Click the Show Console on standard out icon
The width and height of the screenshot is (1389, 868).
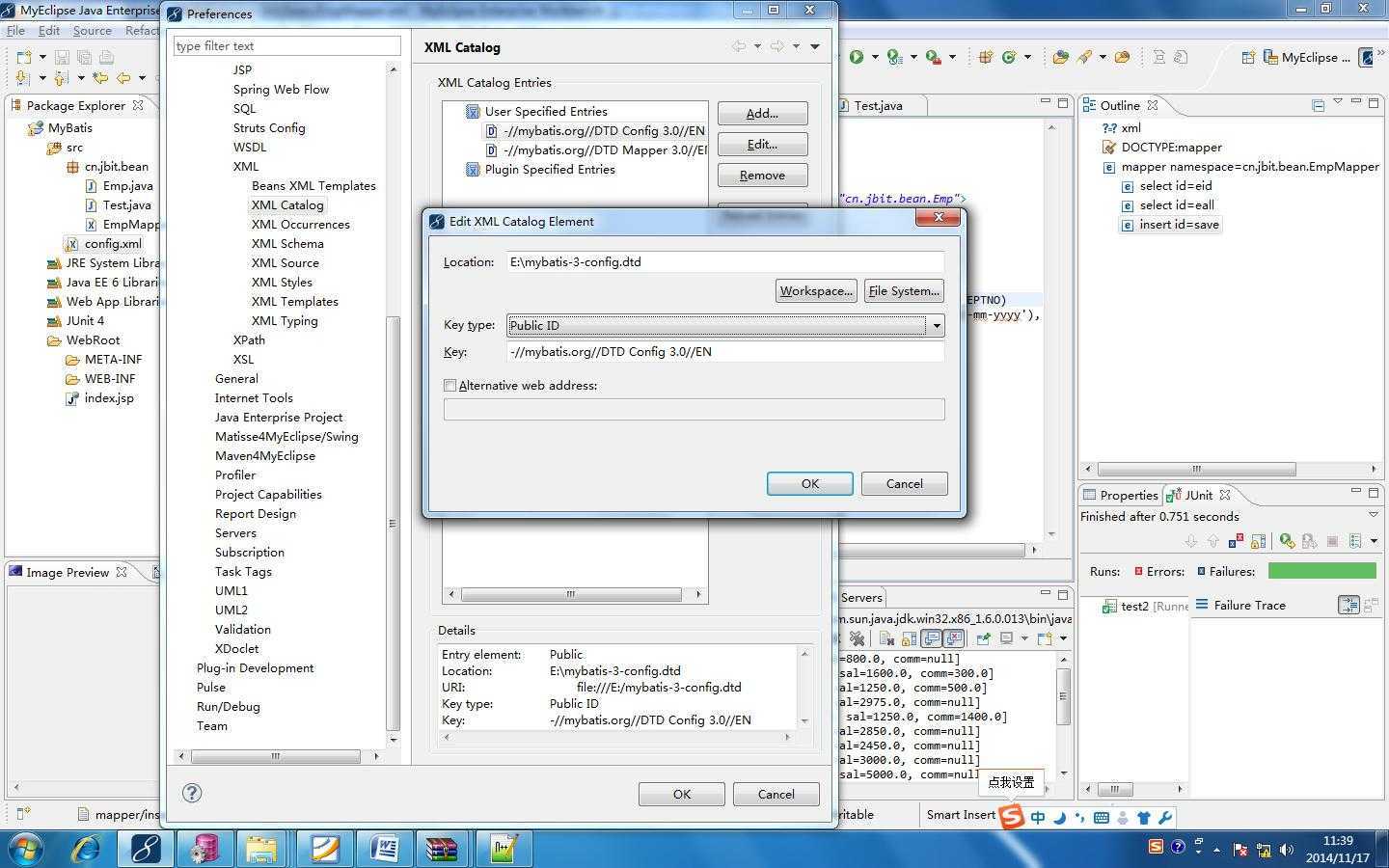931,638
